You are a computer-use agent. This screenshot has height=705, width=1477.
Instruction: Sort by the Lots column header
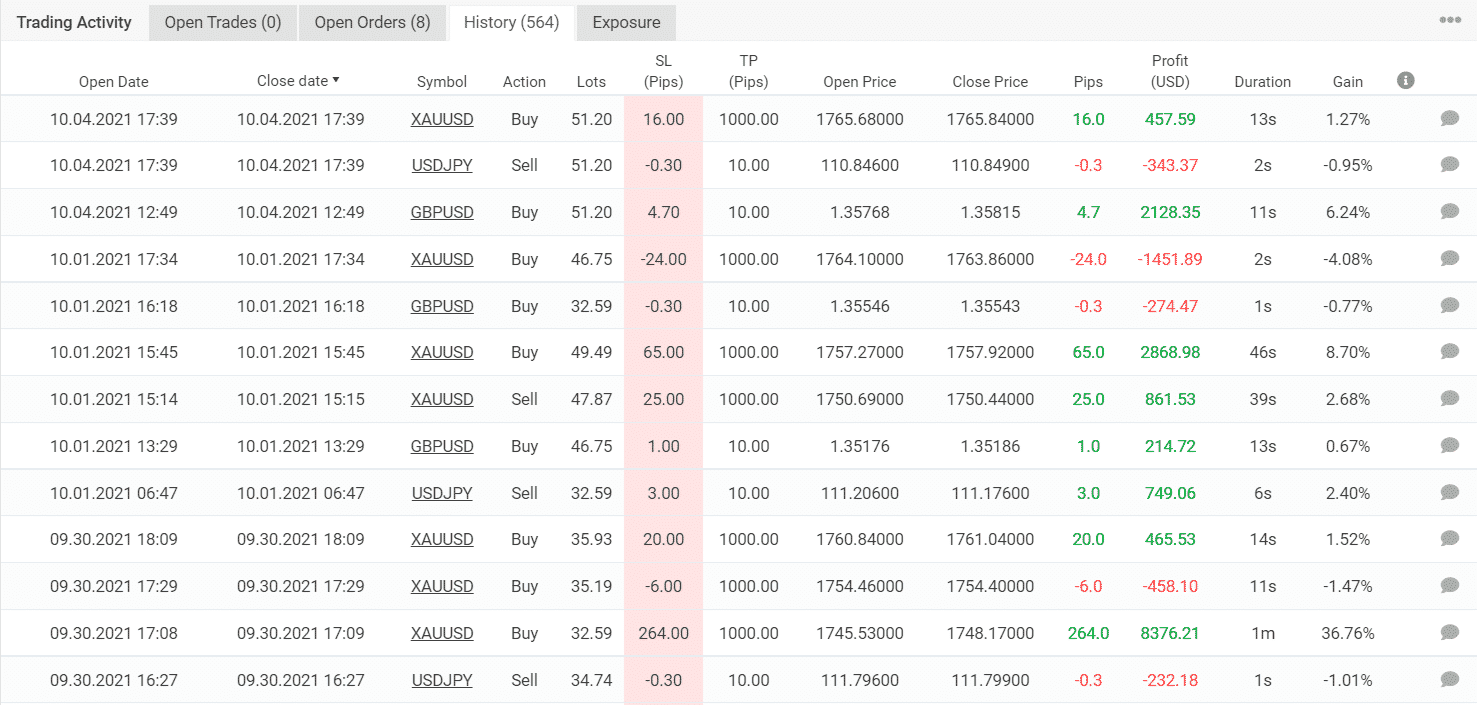click(591, 82)
